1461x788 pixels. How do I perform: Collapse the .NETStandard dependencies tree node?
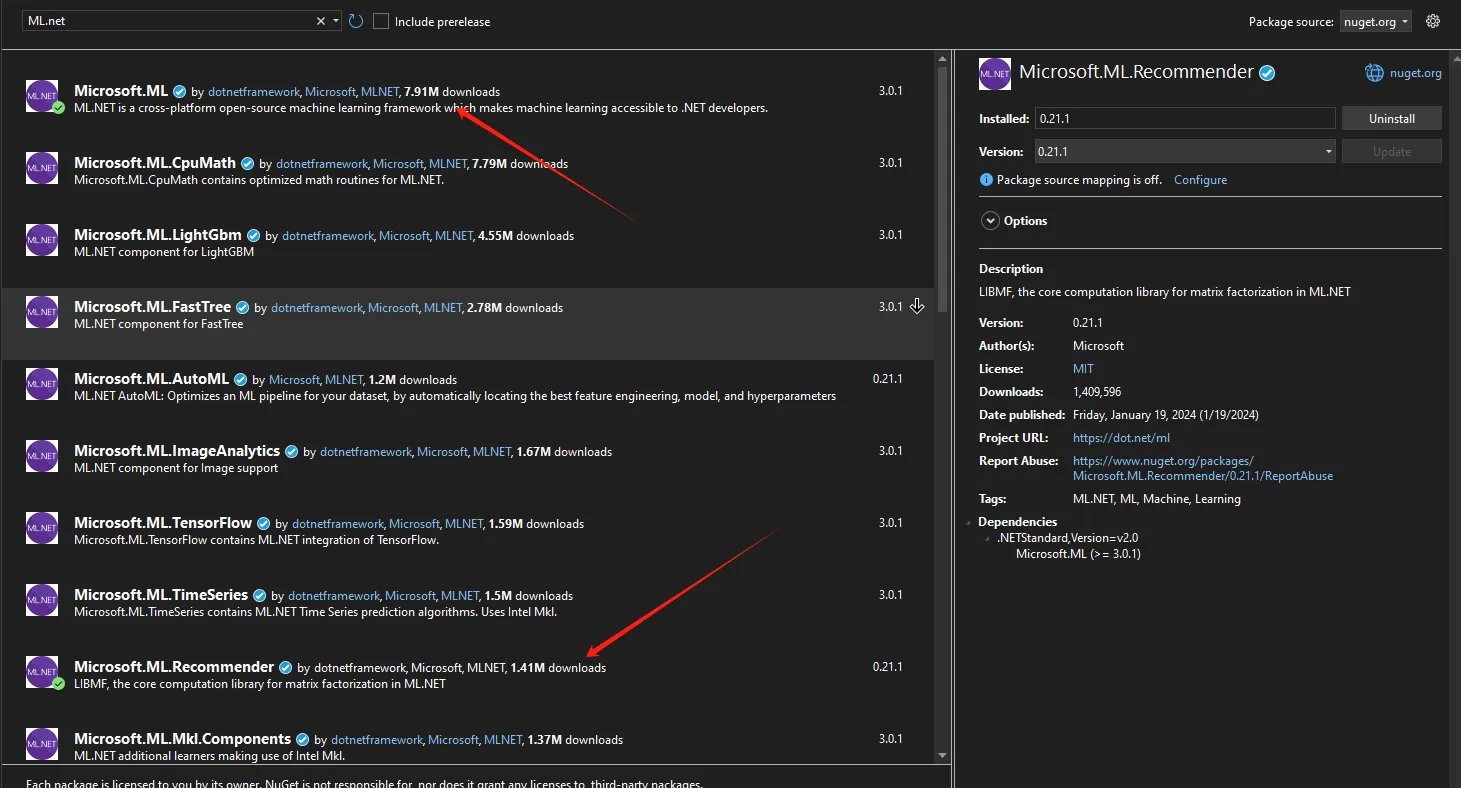[x=987, y=538]
